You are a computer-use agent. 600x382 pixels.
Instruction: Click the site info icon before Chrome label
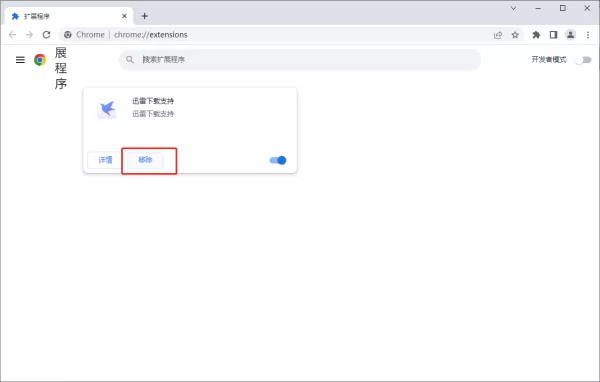(68, 35)
